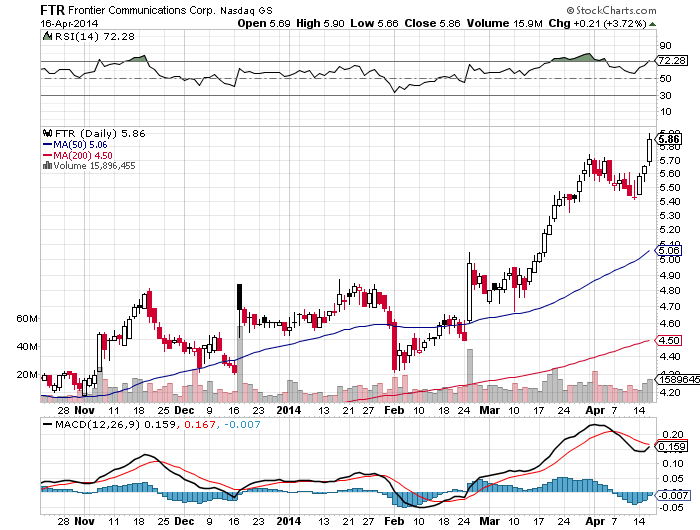Click the tall black candlestick in mid-December
The image size is (700, 530).
point(239,296)
